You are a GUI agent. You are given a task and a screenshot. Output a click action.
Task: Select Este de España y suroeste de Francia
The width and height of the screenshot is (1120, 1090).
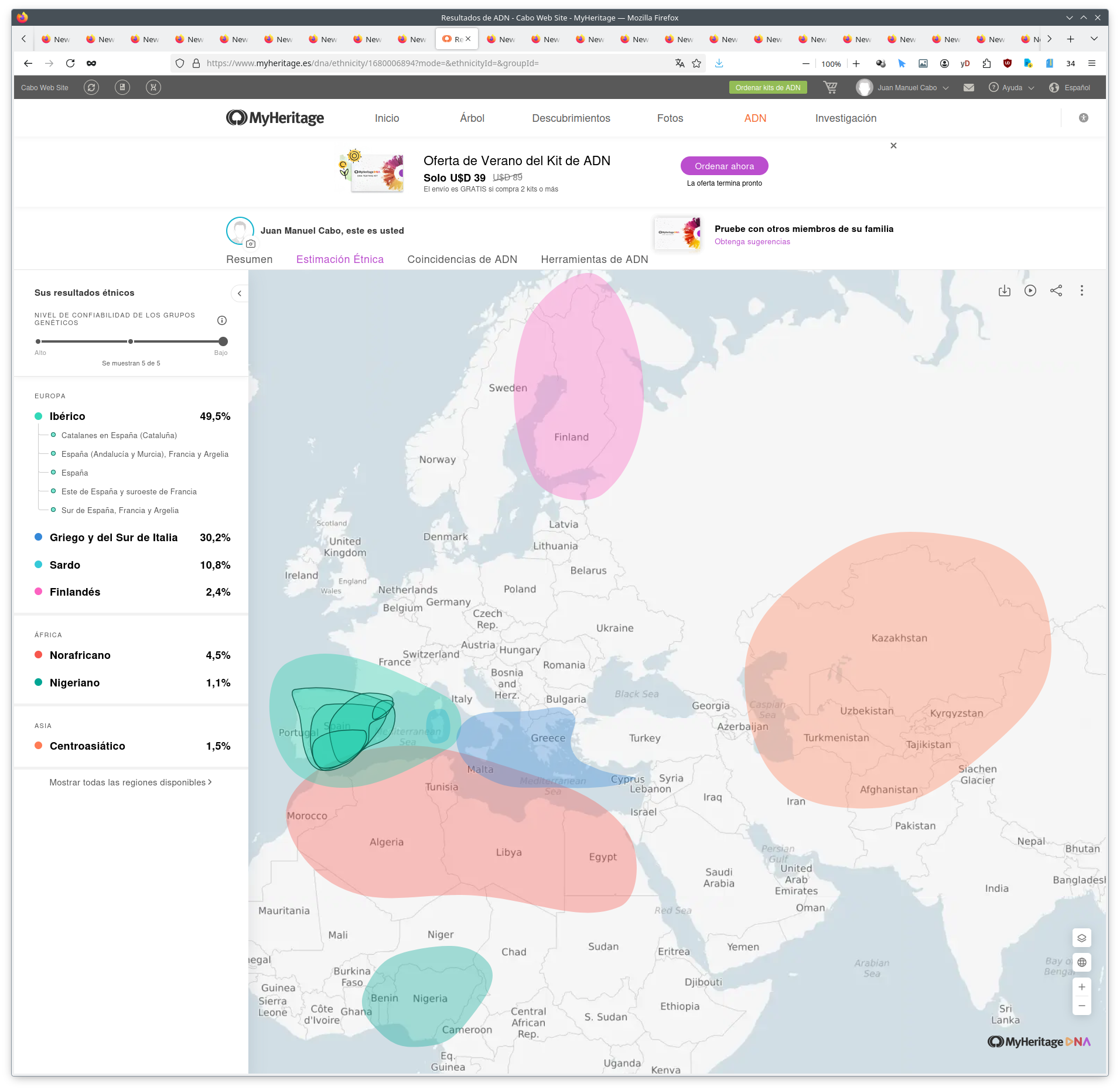[x=129, y=492]
